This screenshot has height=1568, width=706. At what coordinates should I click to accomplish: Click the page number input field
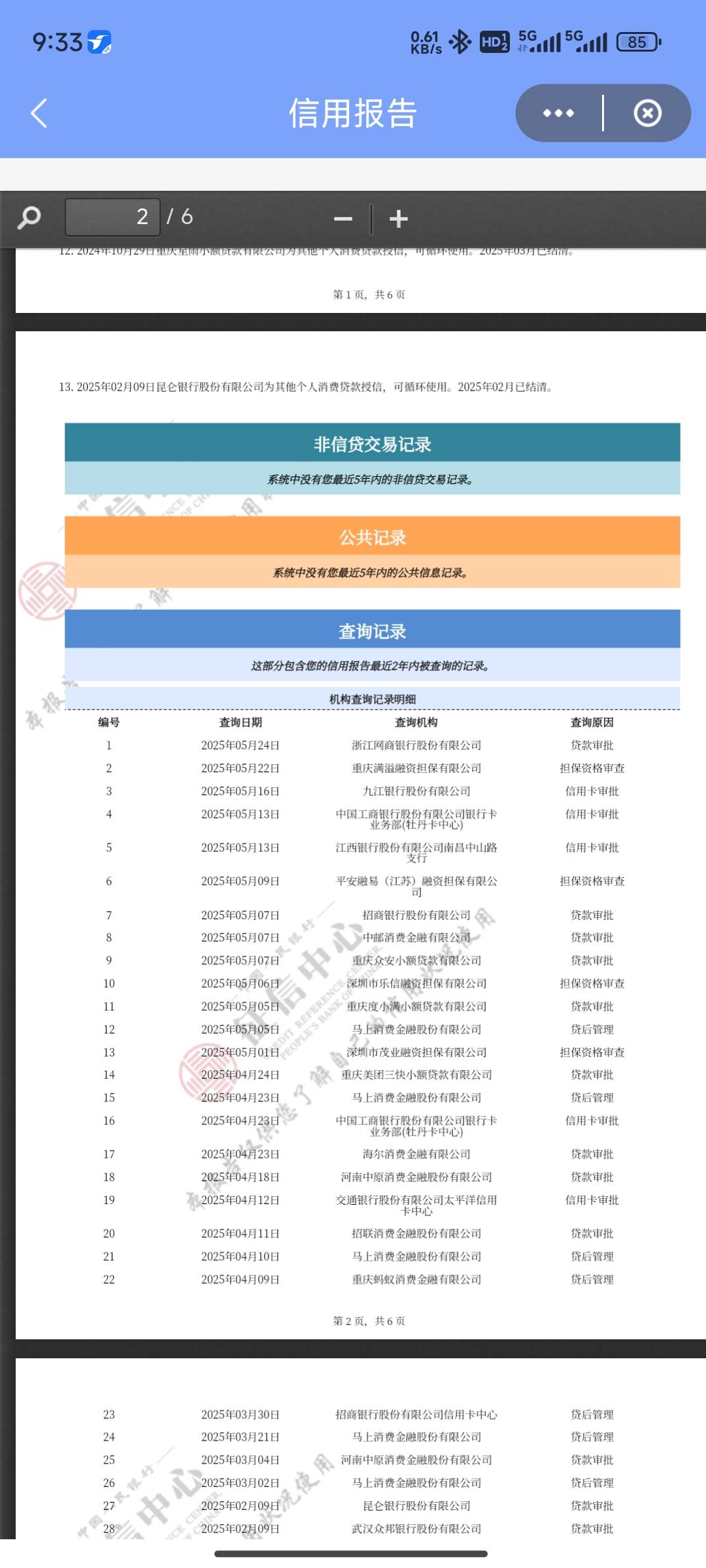(x=112, y=217)
